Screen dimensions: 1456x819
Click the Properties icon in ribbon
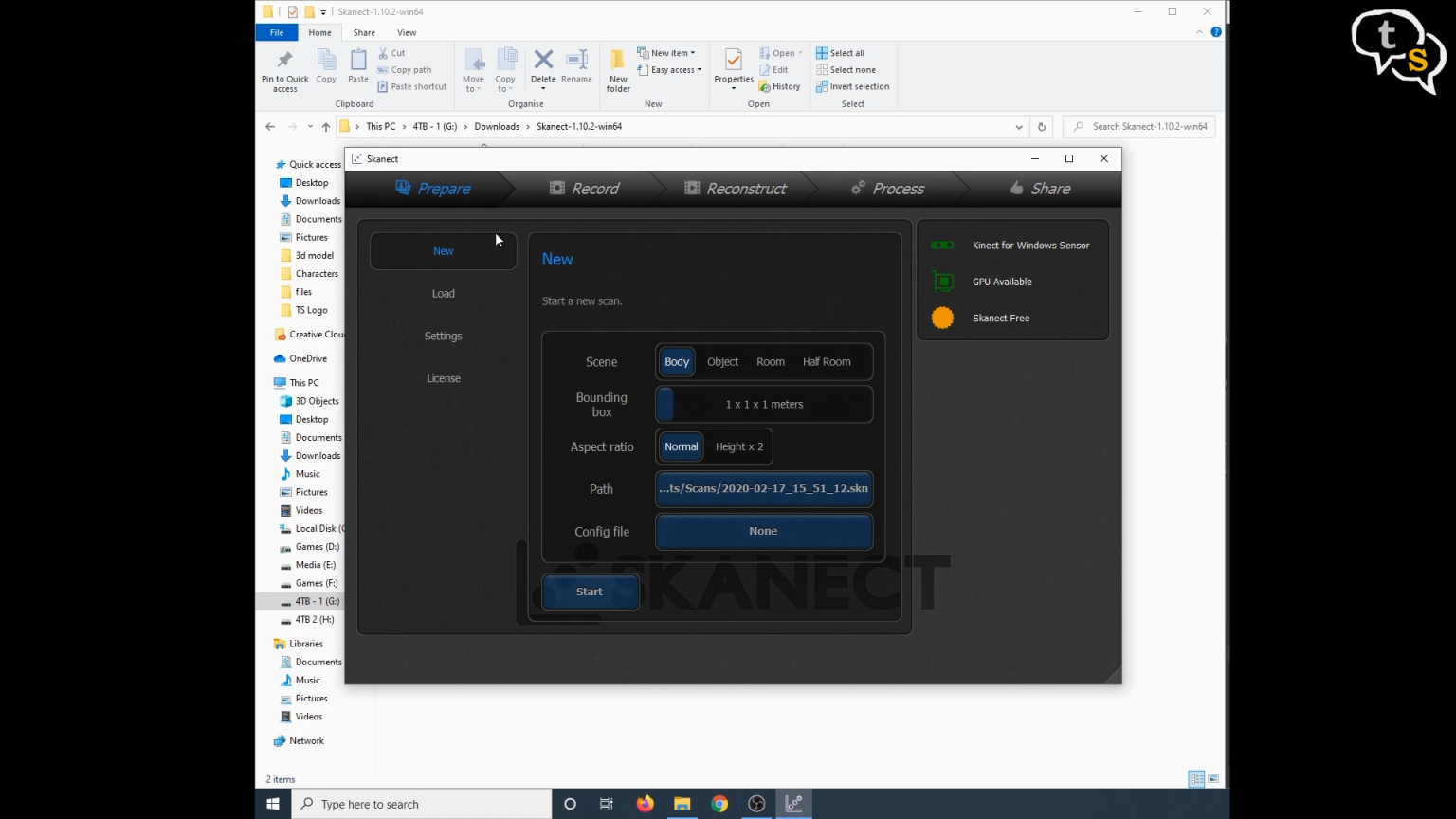point(734,61)
